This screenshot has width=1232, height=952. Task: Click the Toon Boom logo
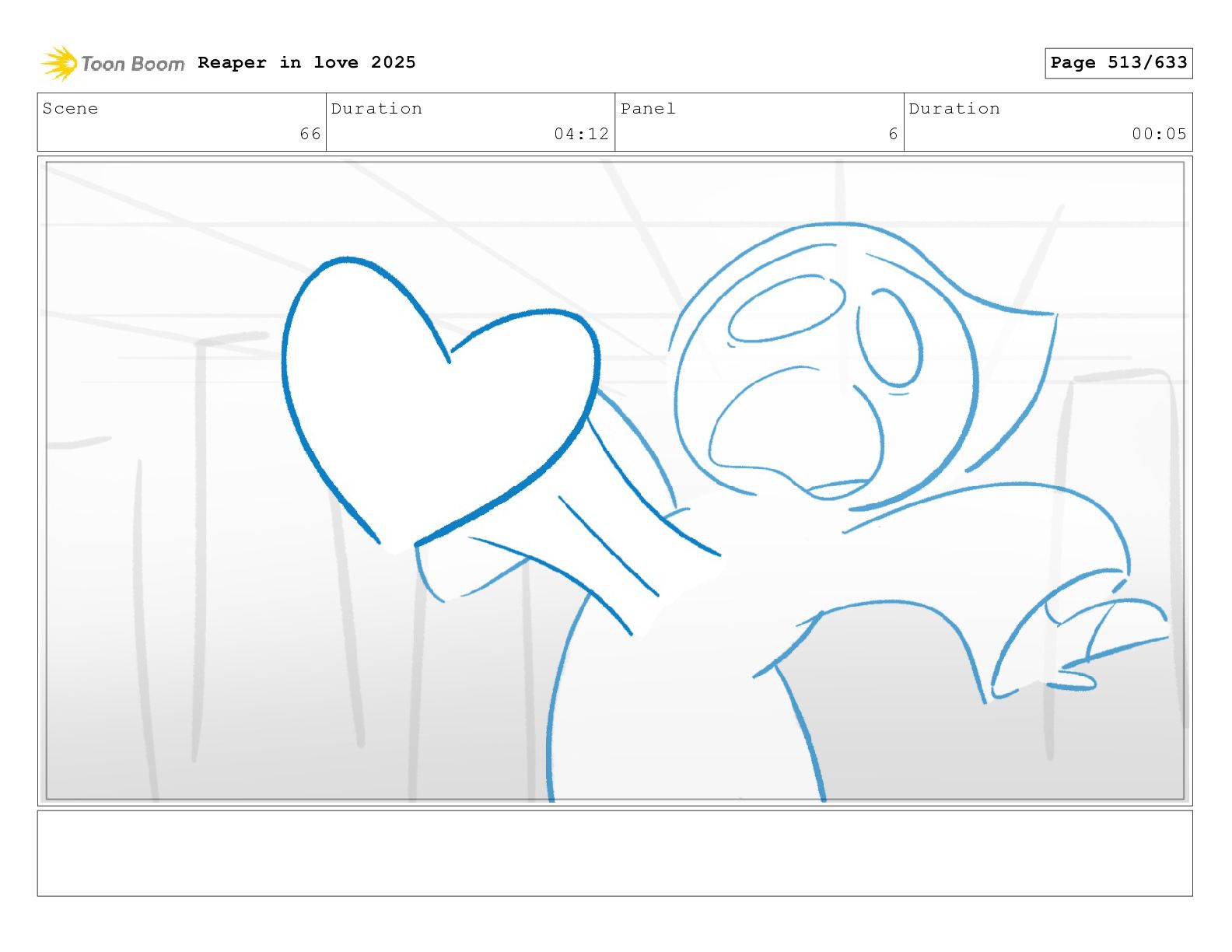point(113,63)
